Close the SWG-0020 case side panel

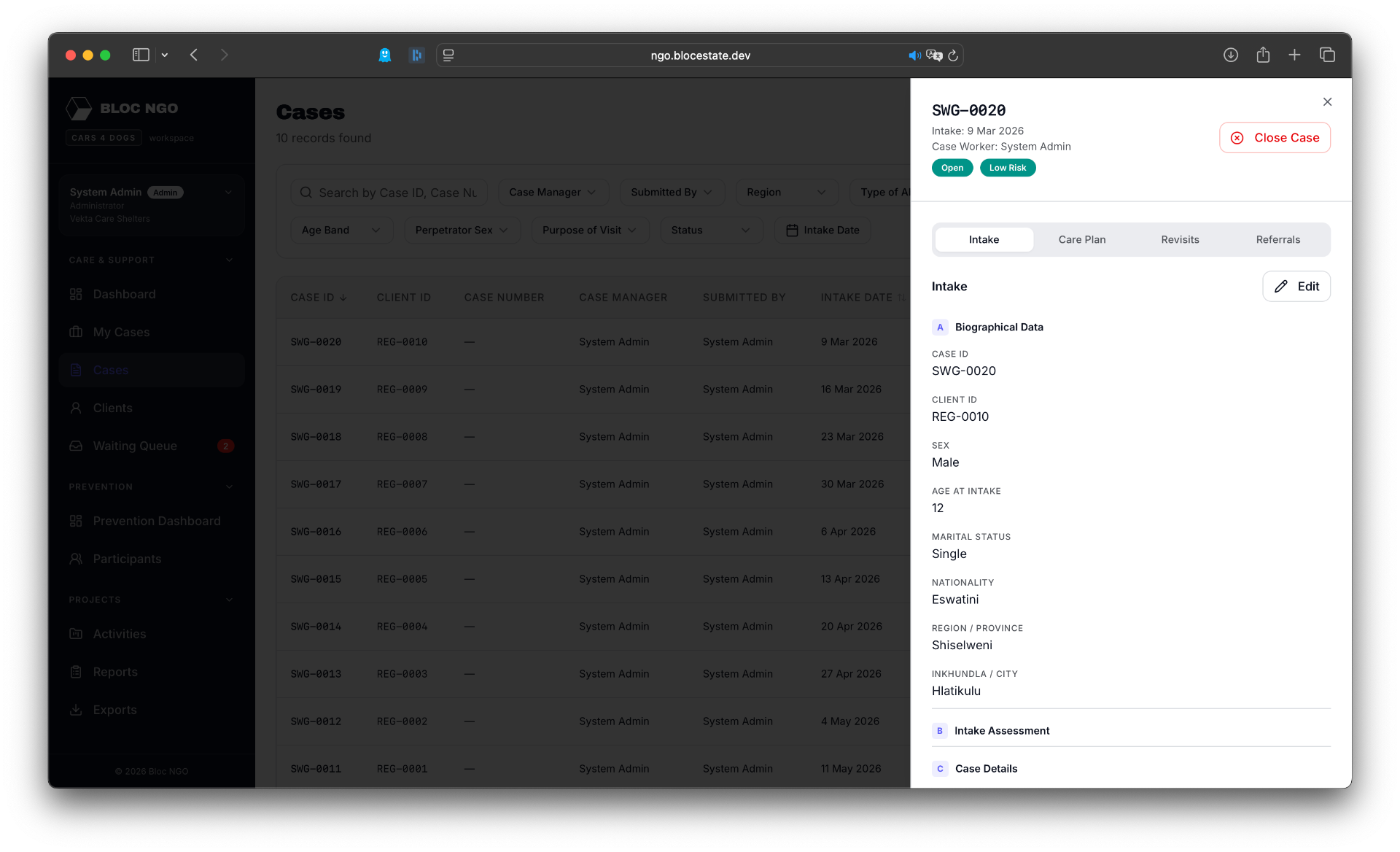[1327, 102]
